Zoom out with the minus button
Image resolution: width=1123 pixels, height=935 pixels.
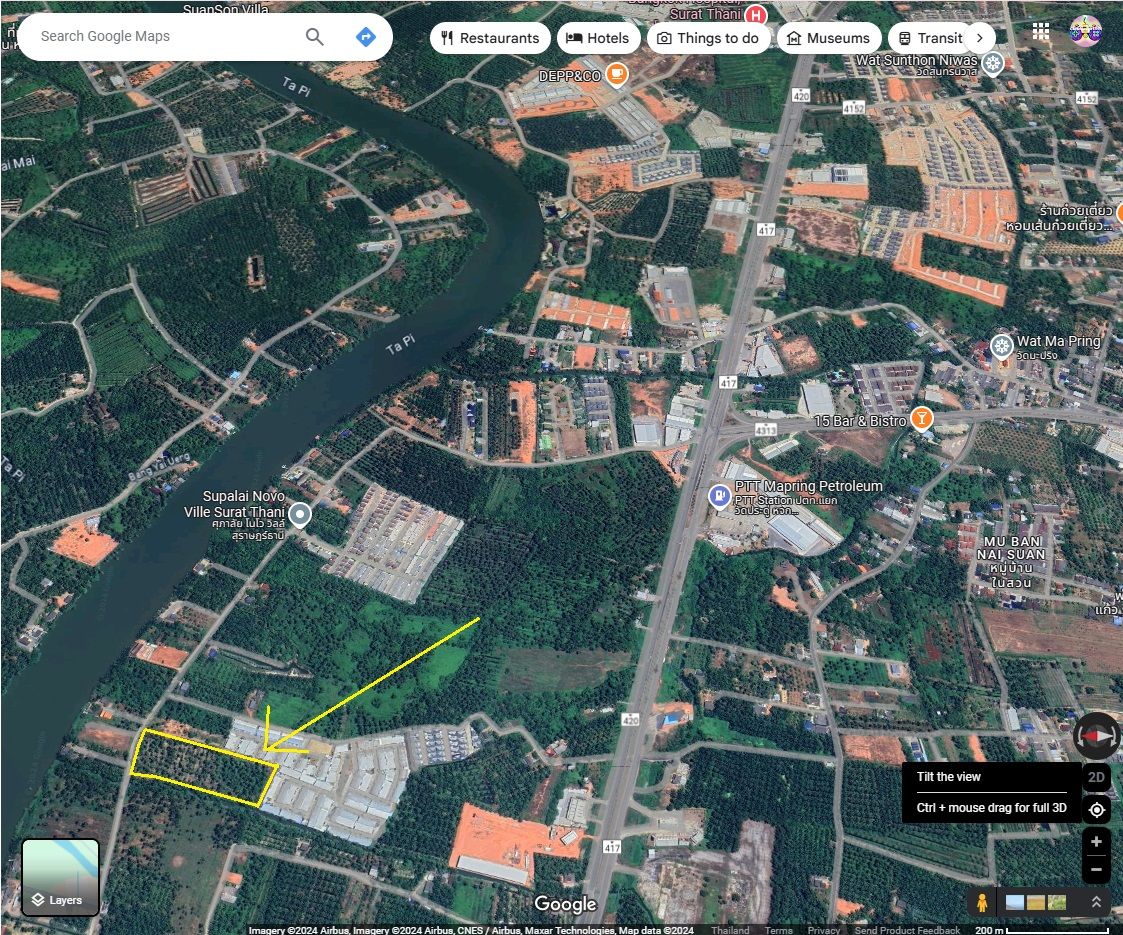click(1096, 870)
